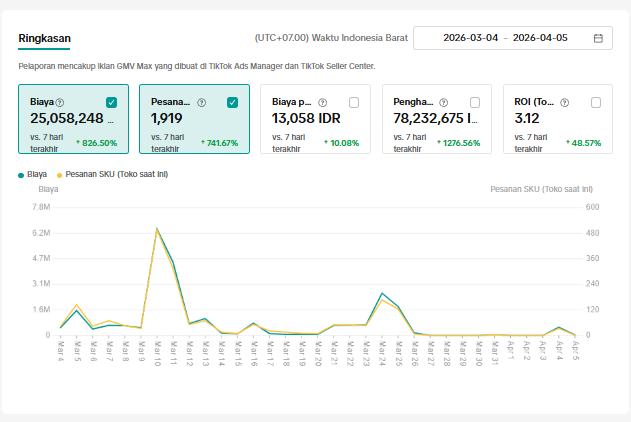Switch to the Ringkasan tab
This screenshot has width=631, height=422.
pyautogui.click(x=44, y=38)
